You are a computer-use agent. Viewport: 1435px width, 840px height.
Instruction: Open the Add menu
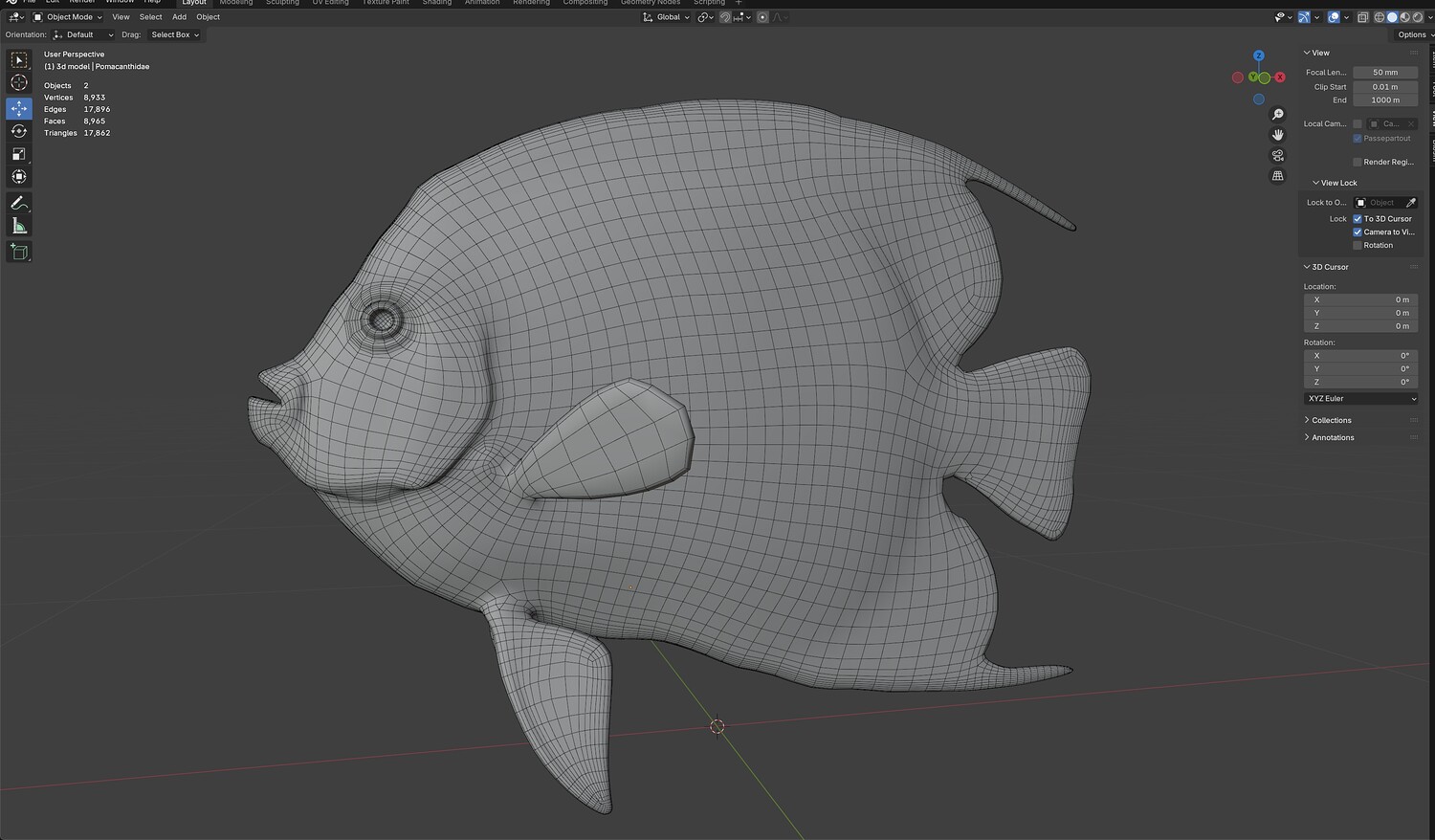pyautogui.click(x=179, y=17)
